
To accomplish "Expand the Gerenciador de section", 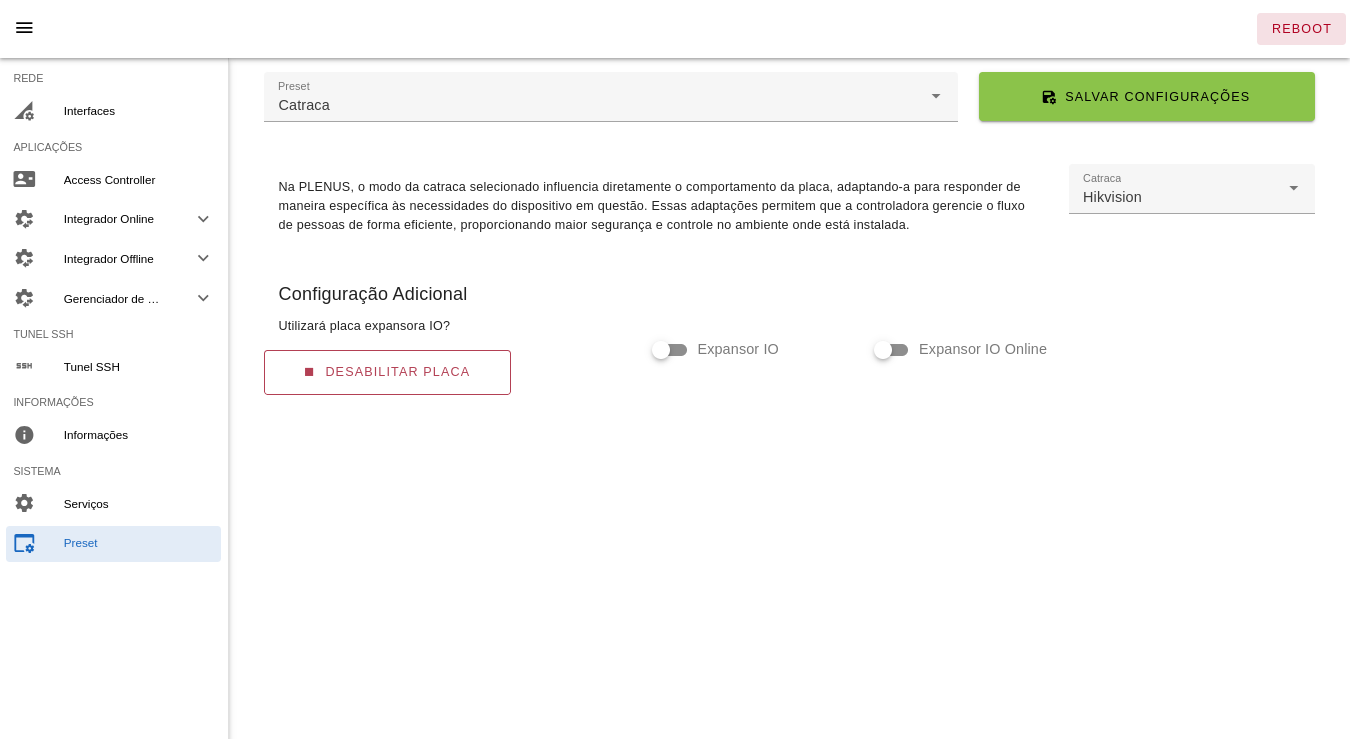I will [x=204, y=298].
